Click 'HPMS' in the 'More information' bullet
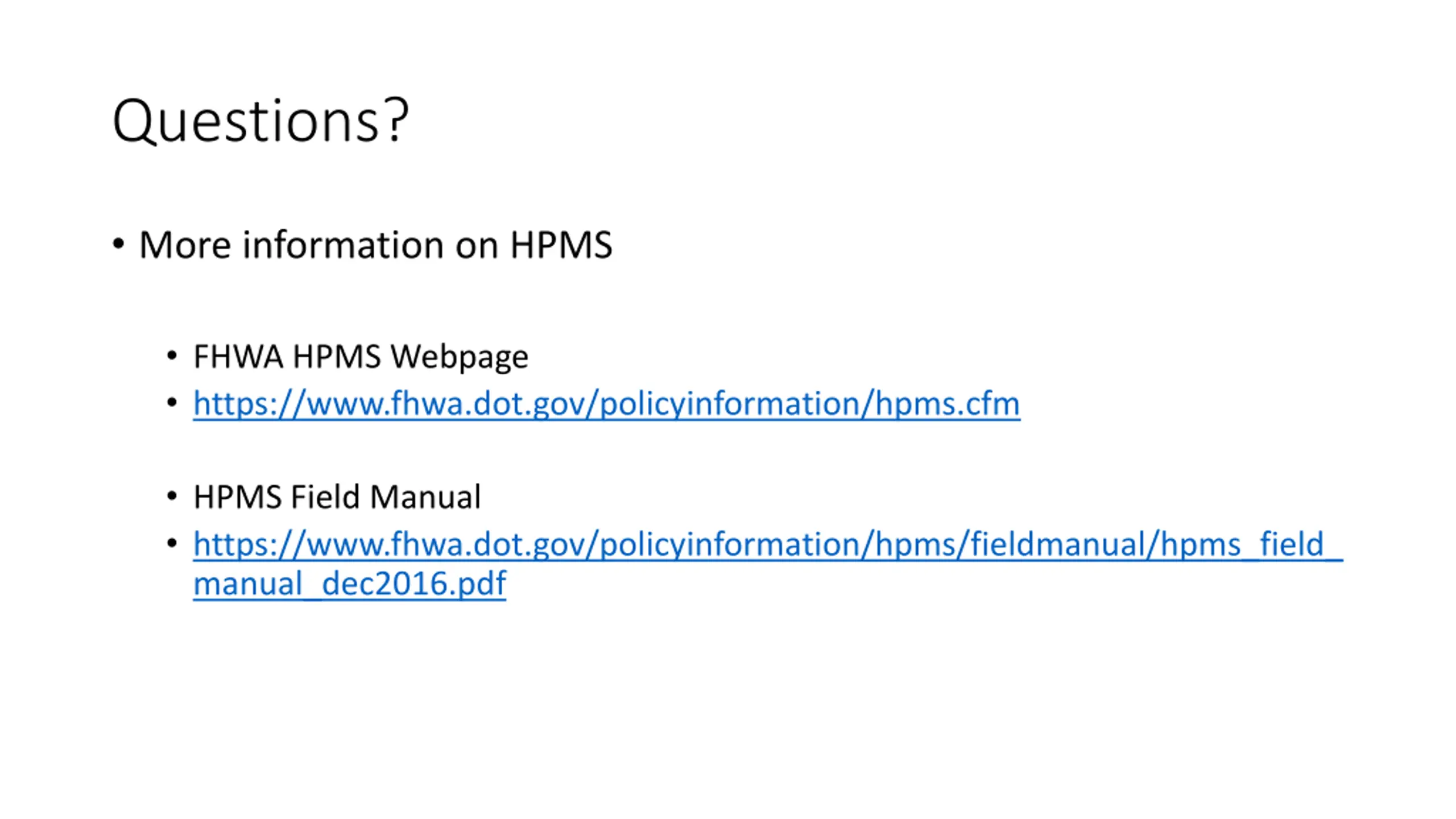 (561, 245)
